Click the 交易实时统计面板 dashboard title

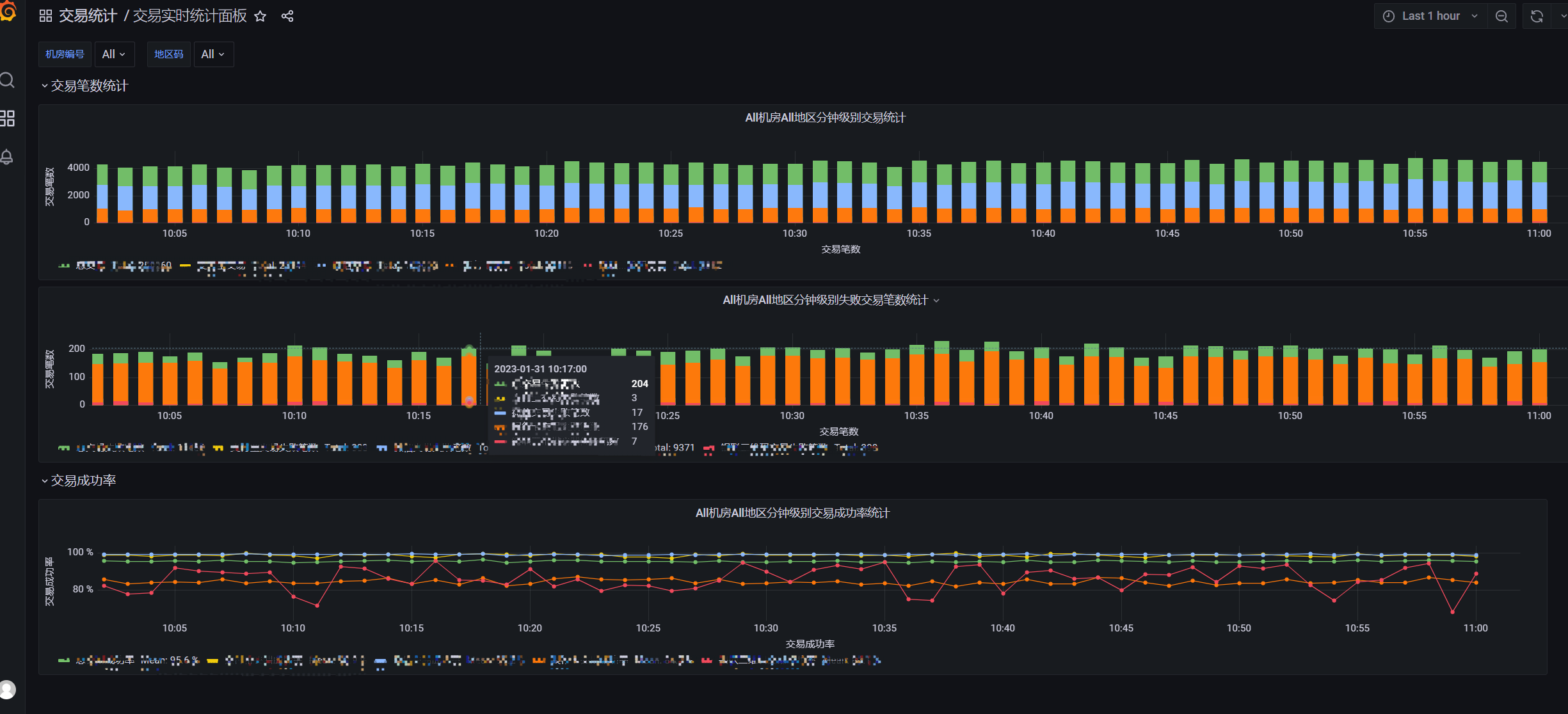(x=189, y=16)
